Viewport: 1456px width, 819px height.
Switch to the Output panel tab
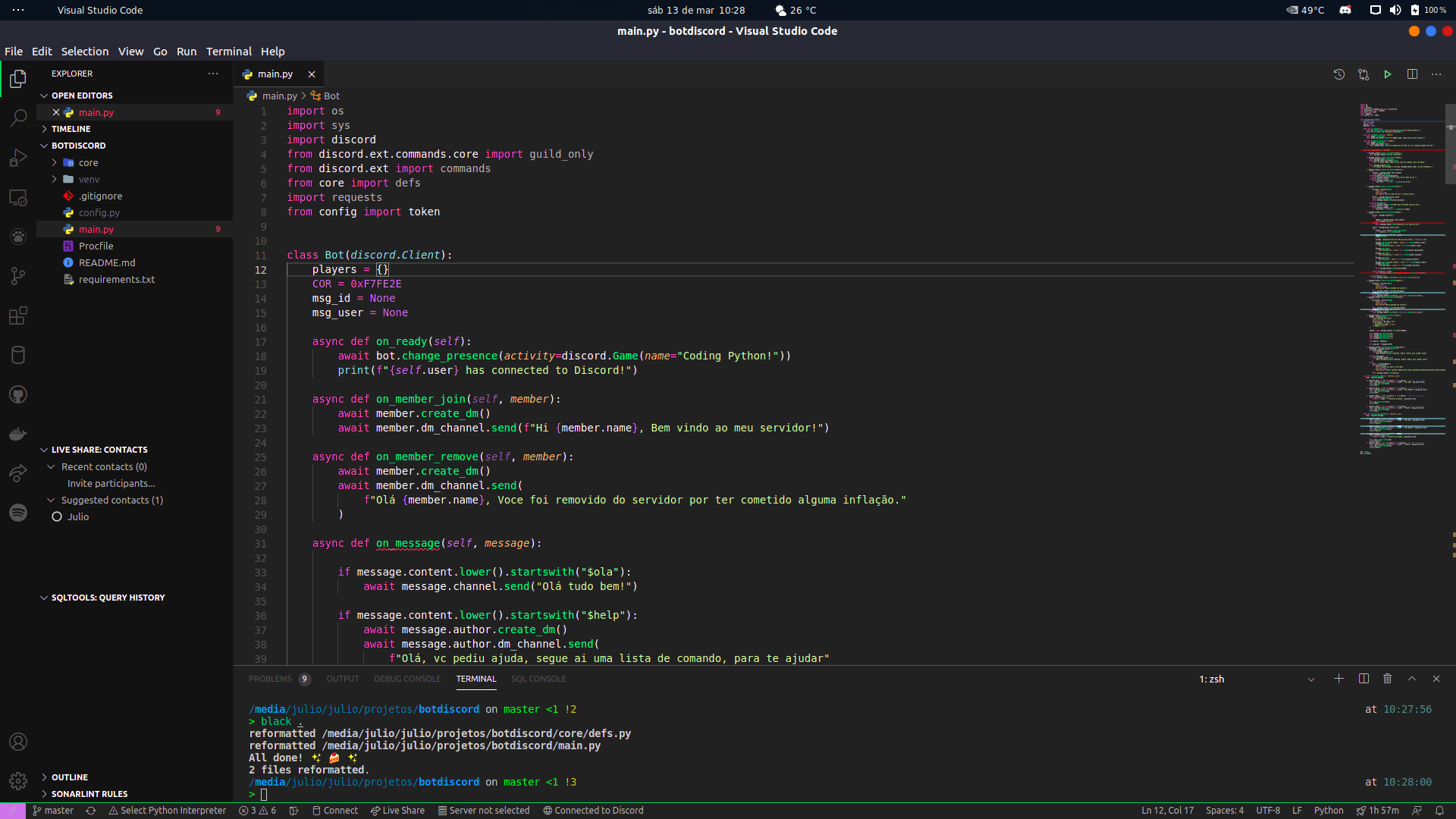343,679
